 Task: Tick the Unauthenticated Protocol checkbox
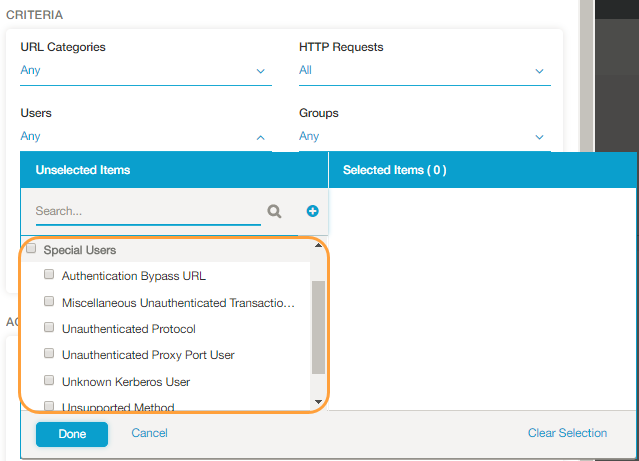pyautogui.click(x=49, y=328)
